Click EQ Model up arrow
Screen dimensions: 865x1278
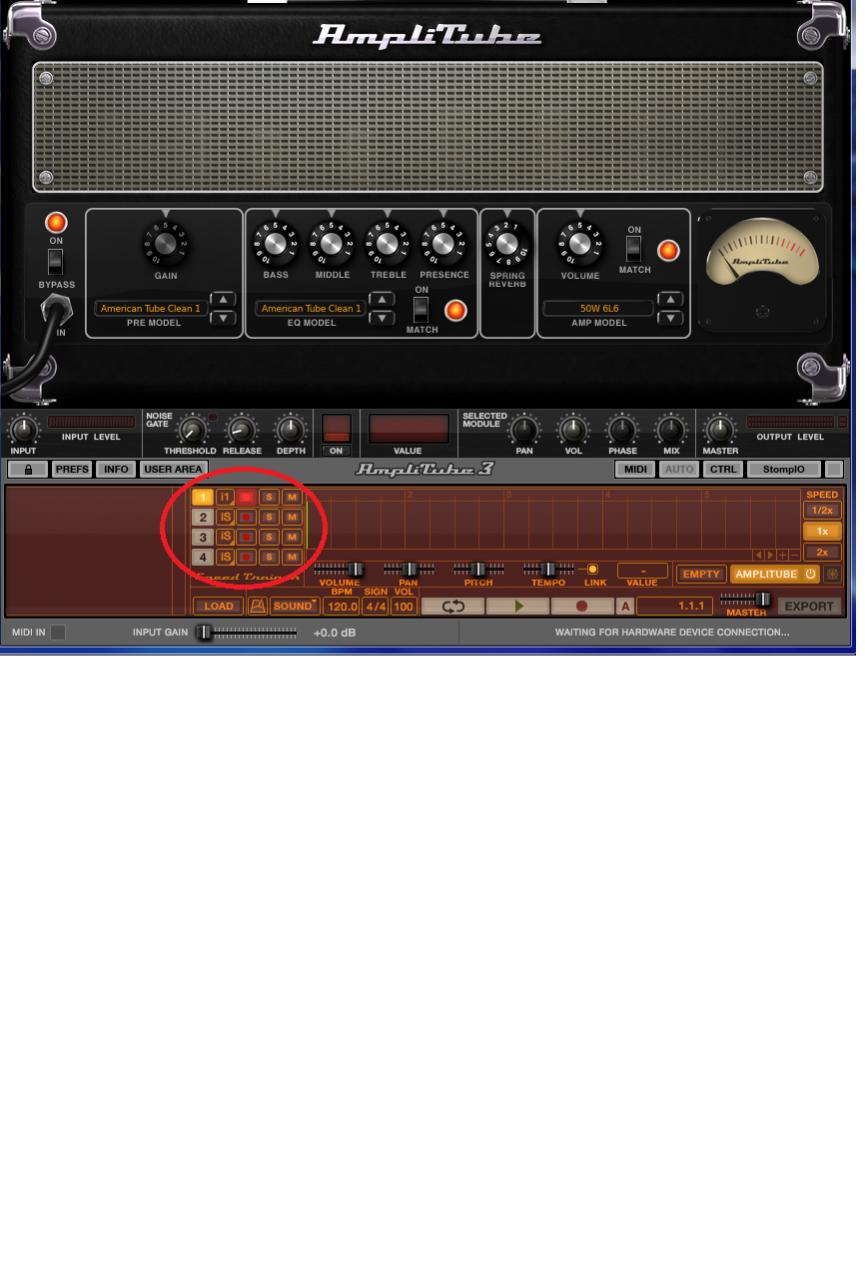381,299
